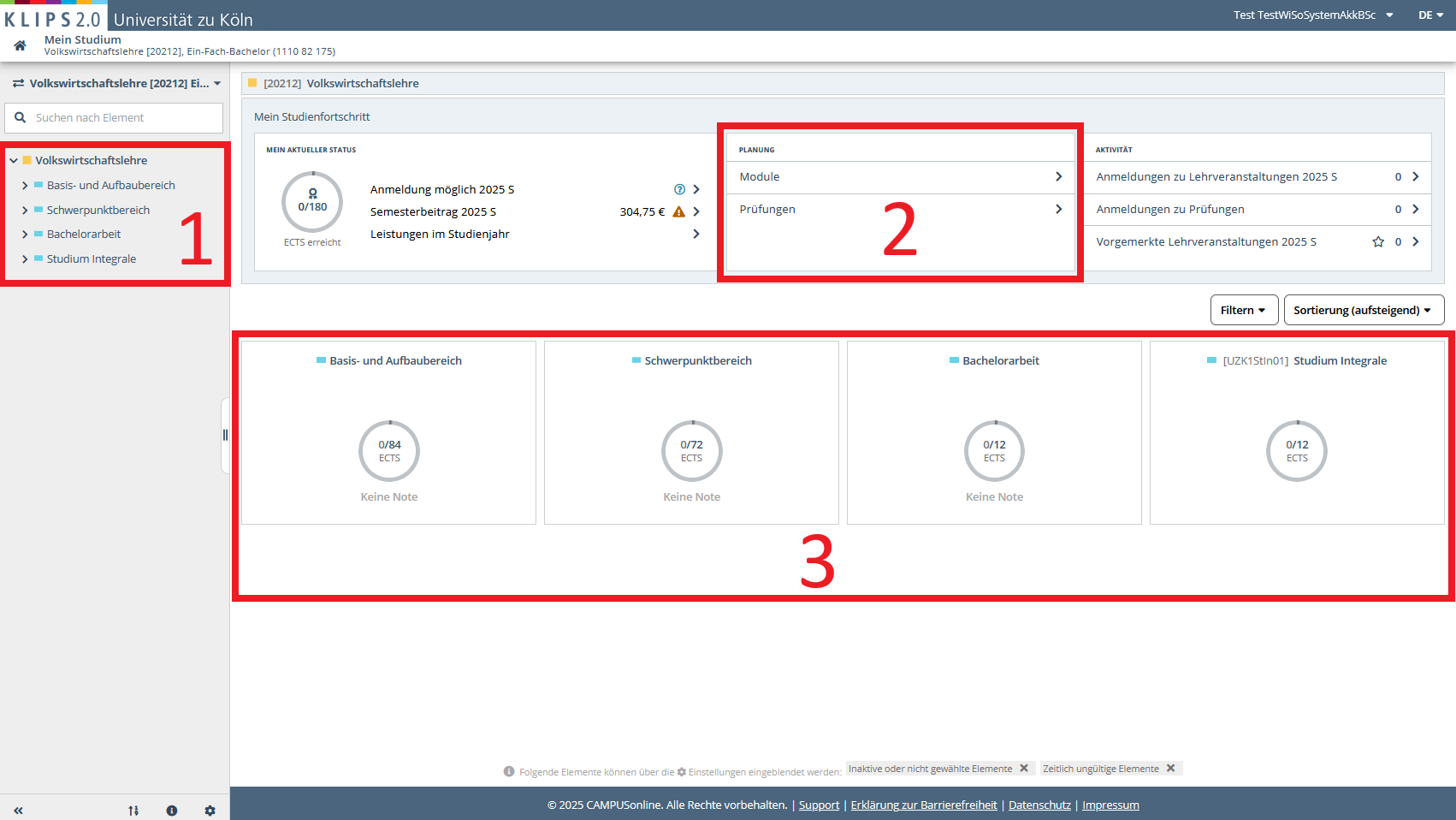The image size is (1456, 820).
Task: Click the sidebar resize handle
Action: pos(225,435)
